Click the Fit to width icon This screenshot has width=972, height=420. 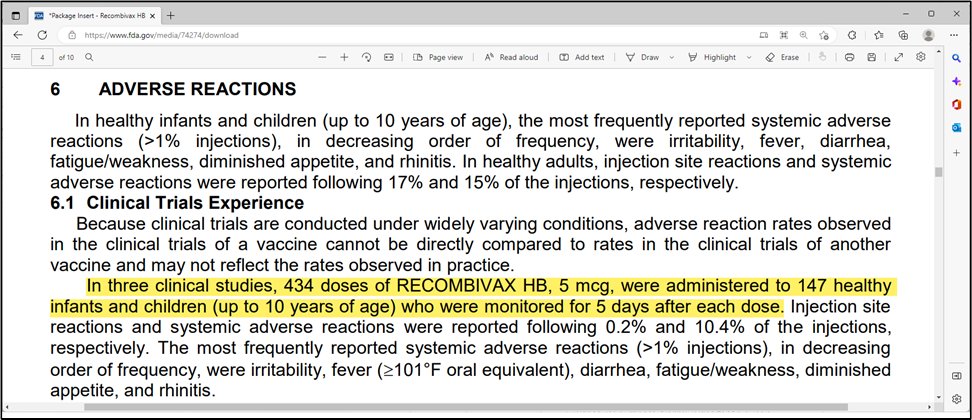click(388, 58)
